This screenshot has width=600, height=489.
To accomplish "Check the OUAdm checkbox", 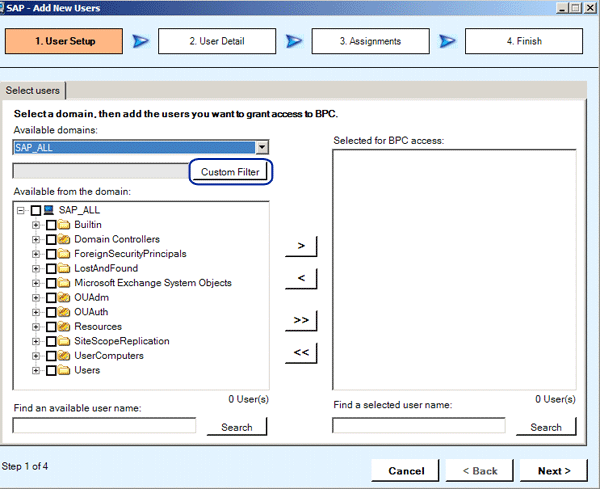I will tap(51, 297).
